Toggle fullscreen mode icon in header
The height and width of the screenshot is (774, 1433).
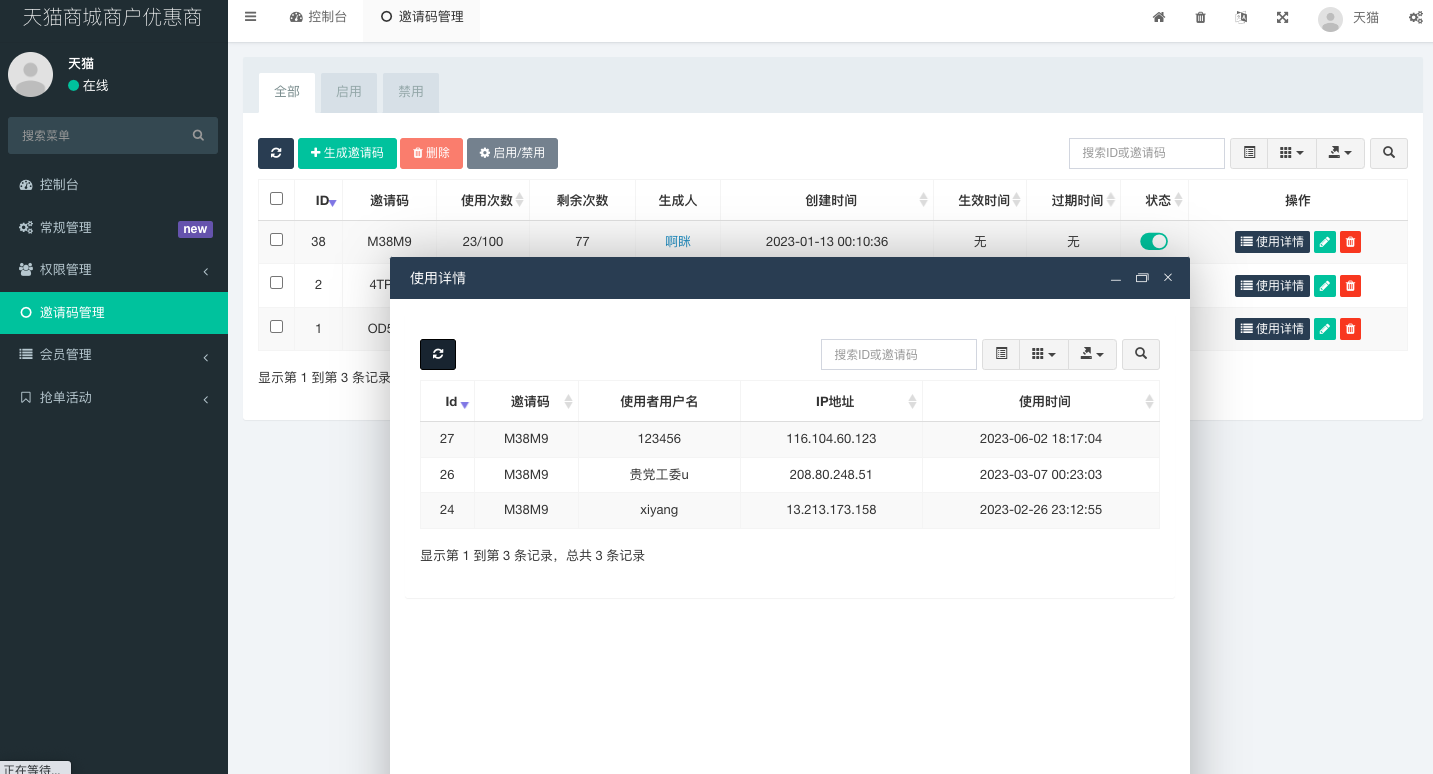tap(1282, 17)
